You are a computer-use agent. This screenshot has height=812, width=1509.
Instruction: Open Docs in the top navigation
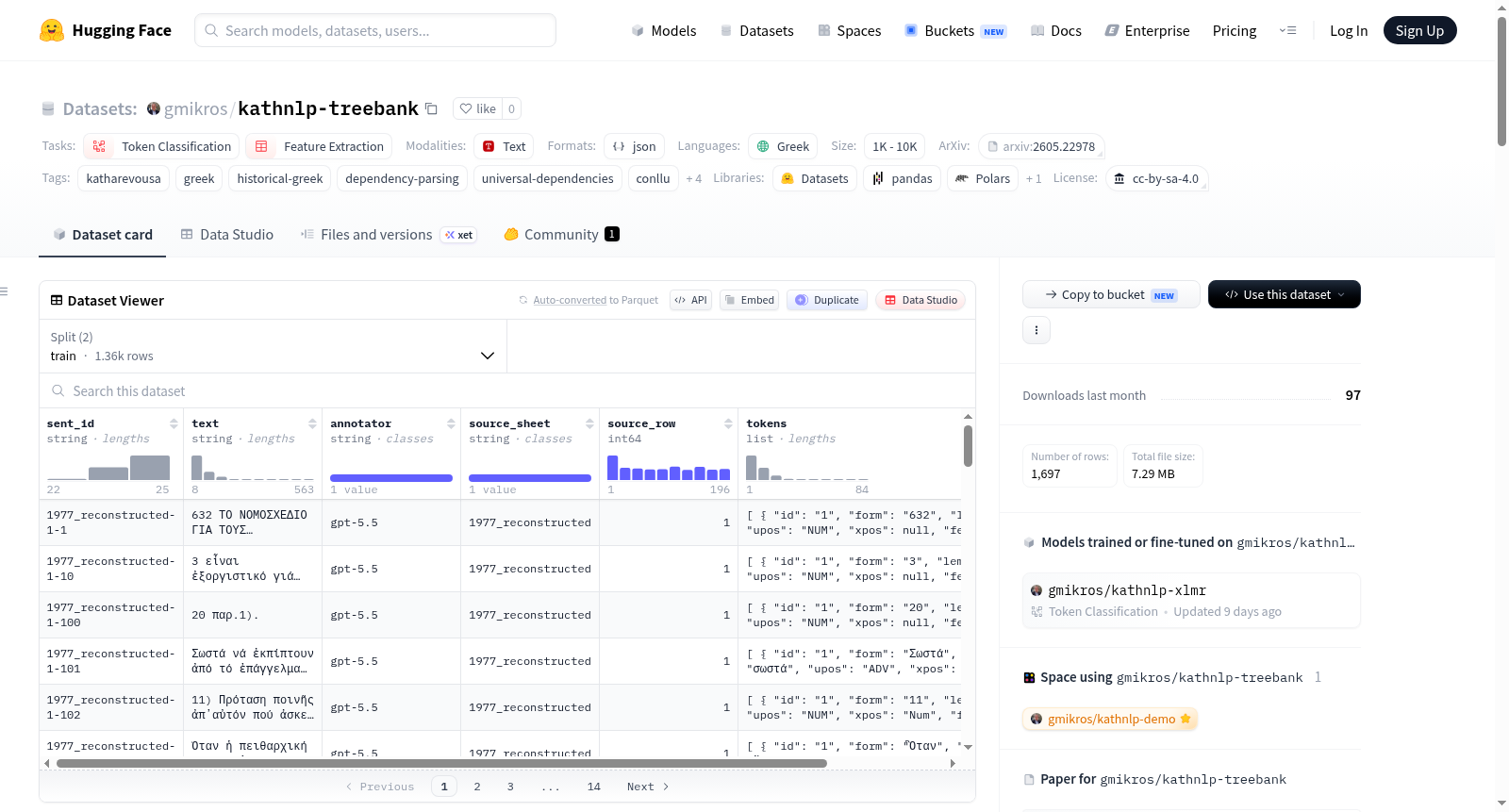[x=1055, y=30]
